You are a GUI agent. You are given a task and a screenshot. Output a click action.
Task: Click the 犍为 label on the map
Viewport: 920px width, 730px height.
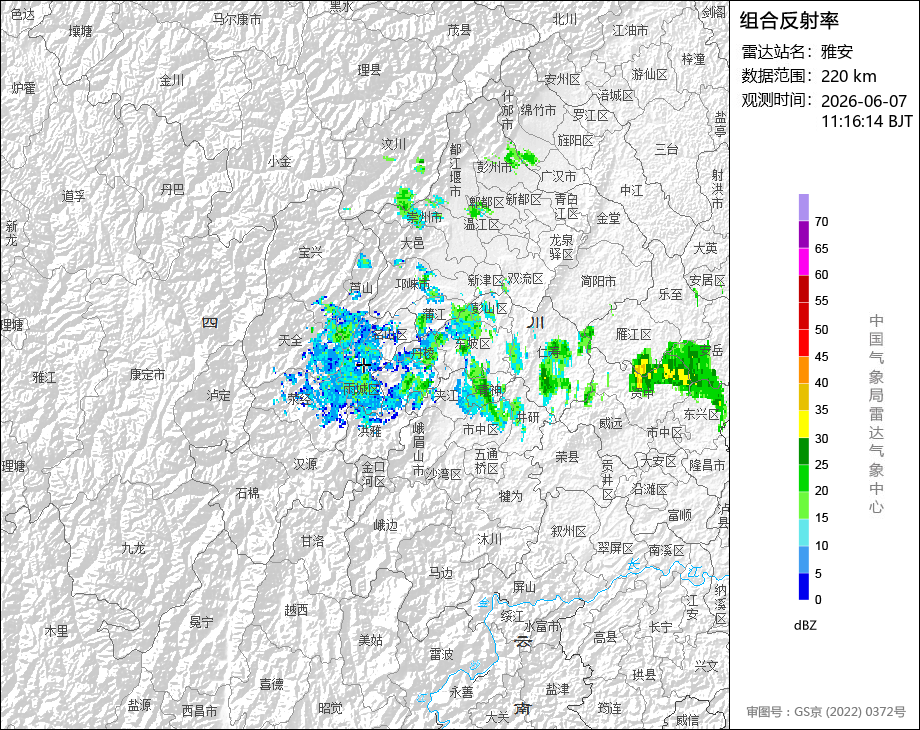pyautogui.click(x=510, y=496)
